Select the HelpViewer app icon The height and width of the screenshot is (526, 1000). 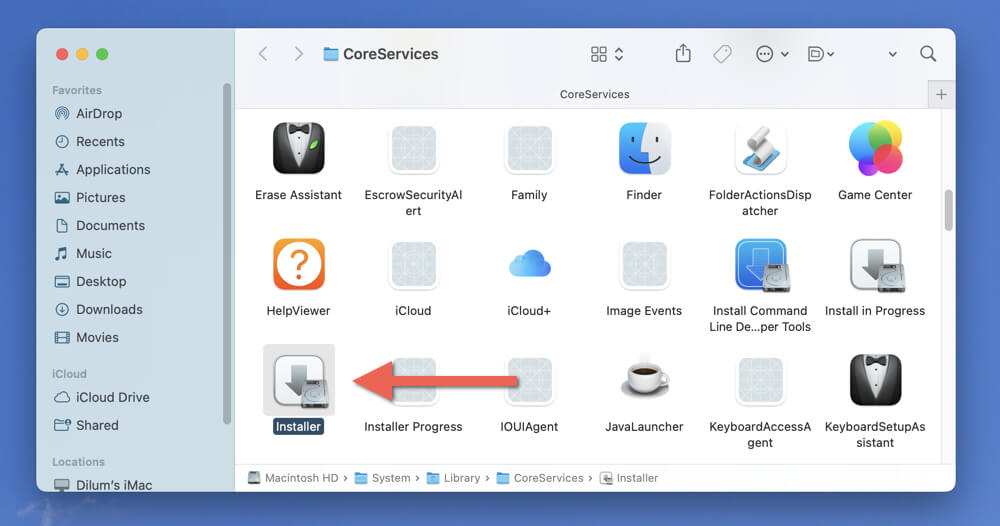tap(298, 264)
